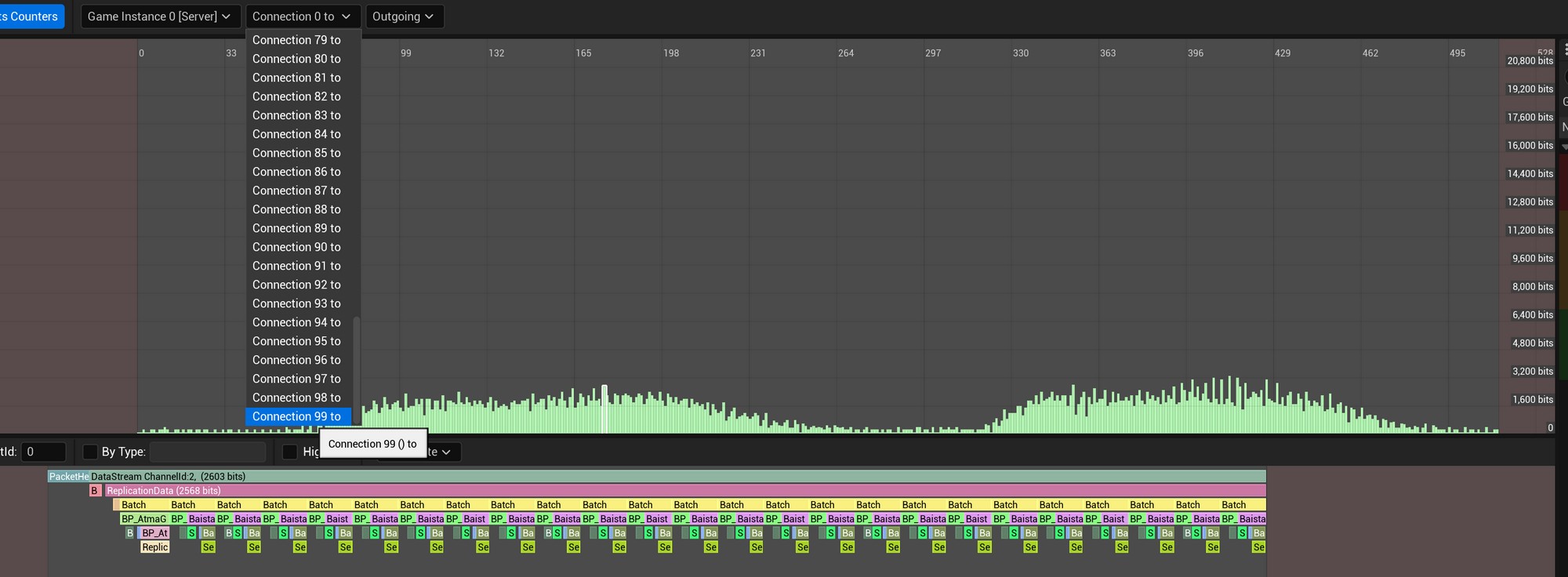Click the 1,600 bits axis label
This screenshot has height=577, width=1568.
pos(1533,400)
